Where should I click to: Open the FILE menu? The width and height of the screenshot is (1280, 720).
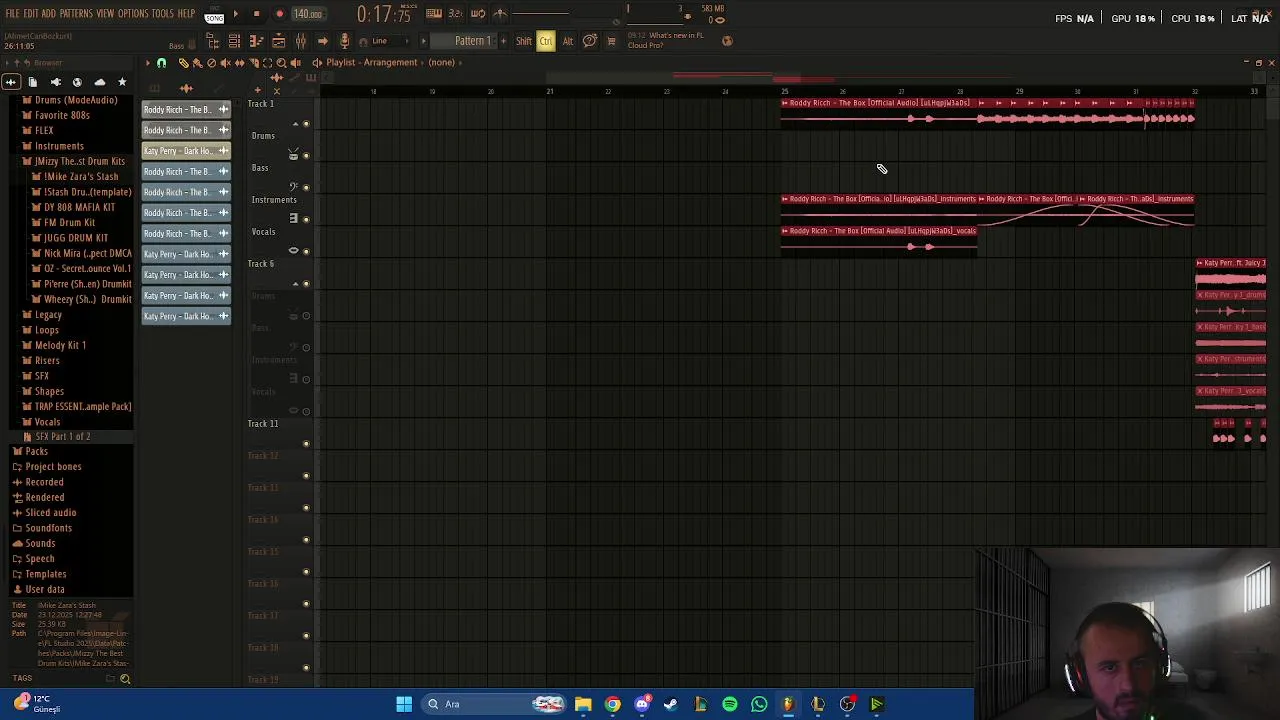[13, 14]
